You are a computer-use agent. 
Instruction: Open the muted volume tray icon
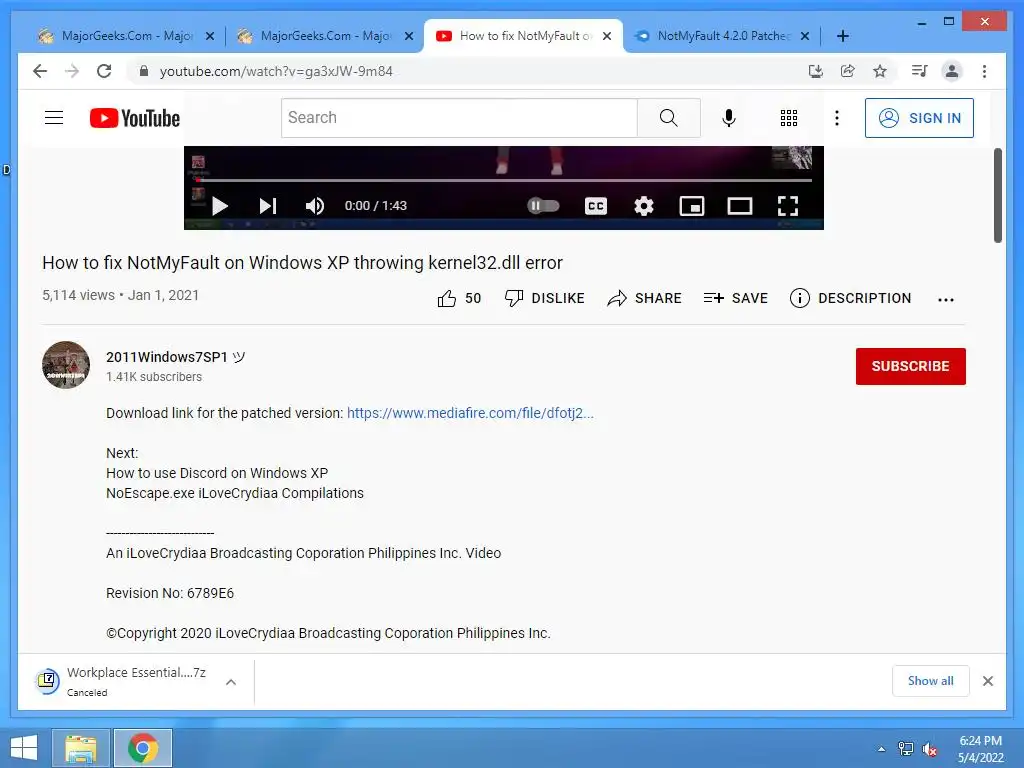[930, 749]
